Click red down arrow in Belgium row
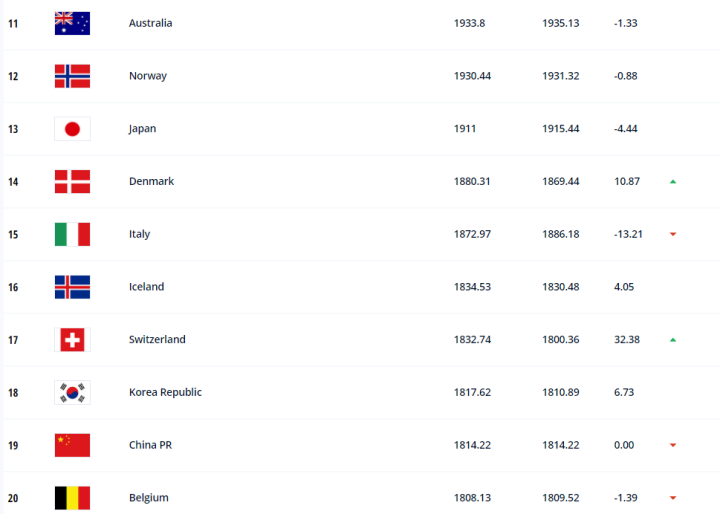The width and height of the screenshot is (720, 514). click(673, 498)
